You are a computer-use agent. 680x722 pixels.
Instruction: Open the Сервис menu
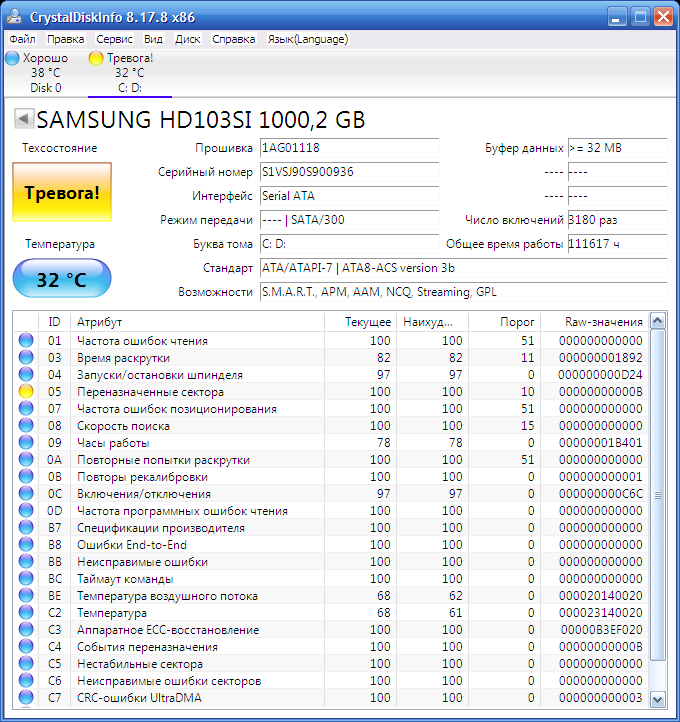pyautogui.click(x=115, y=39)
